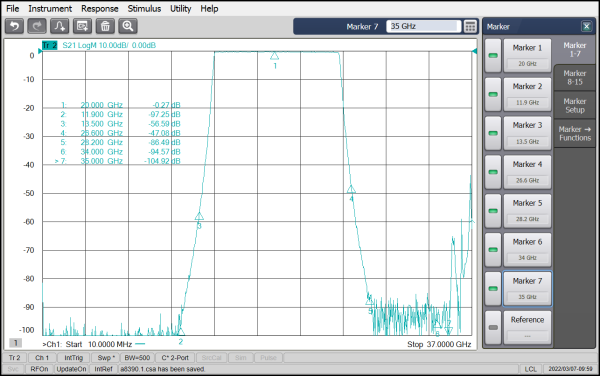Screen dimensions: 600x376
Task: Click the add window toolbar icon
Action: 82,26
